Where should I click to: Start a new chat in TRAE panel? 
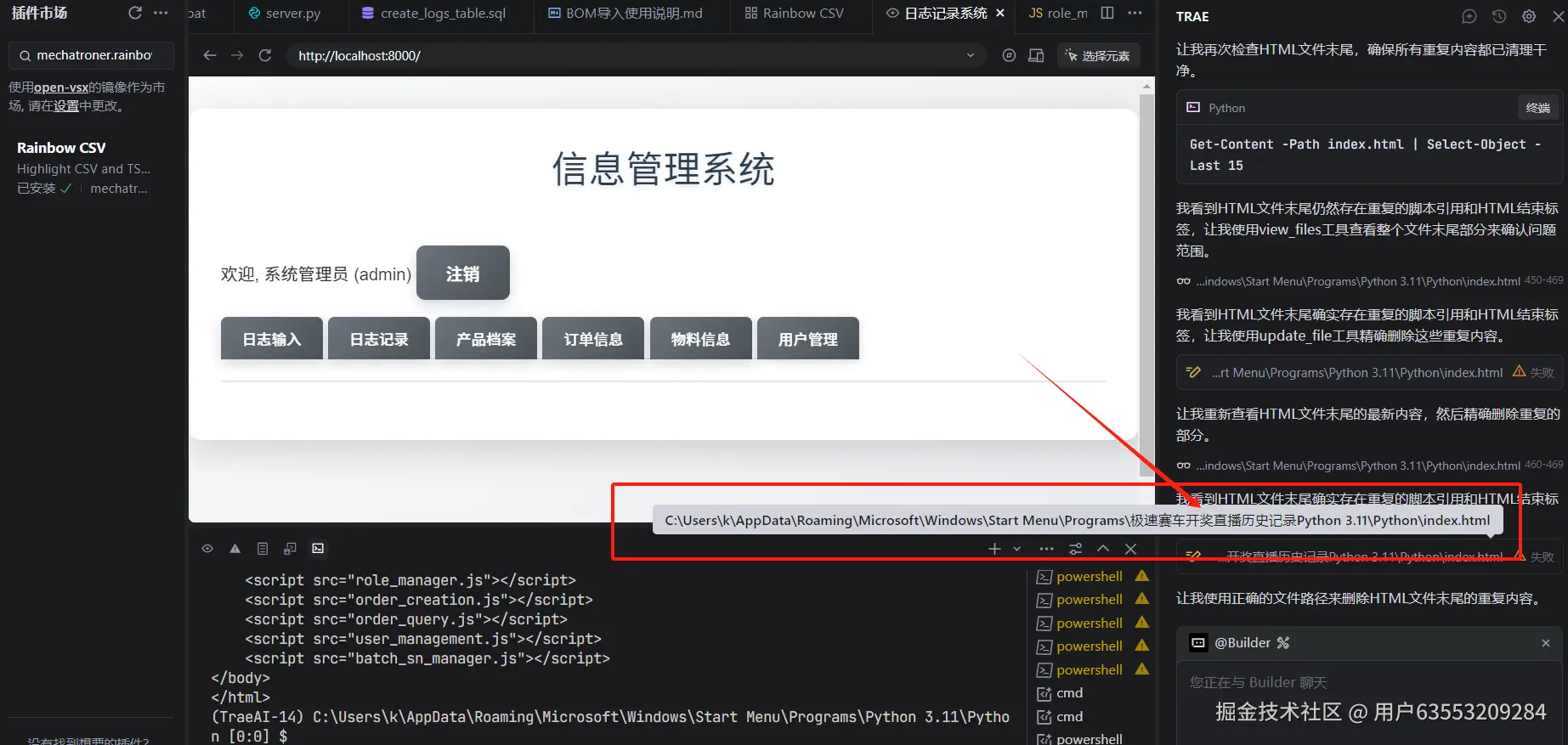(x=1469, y=16)
